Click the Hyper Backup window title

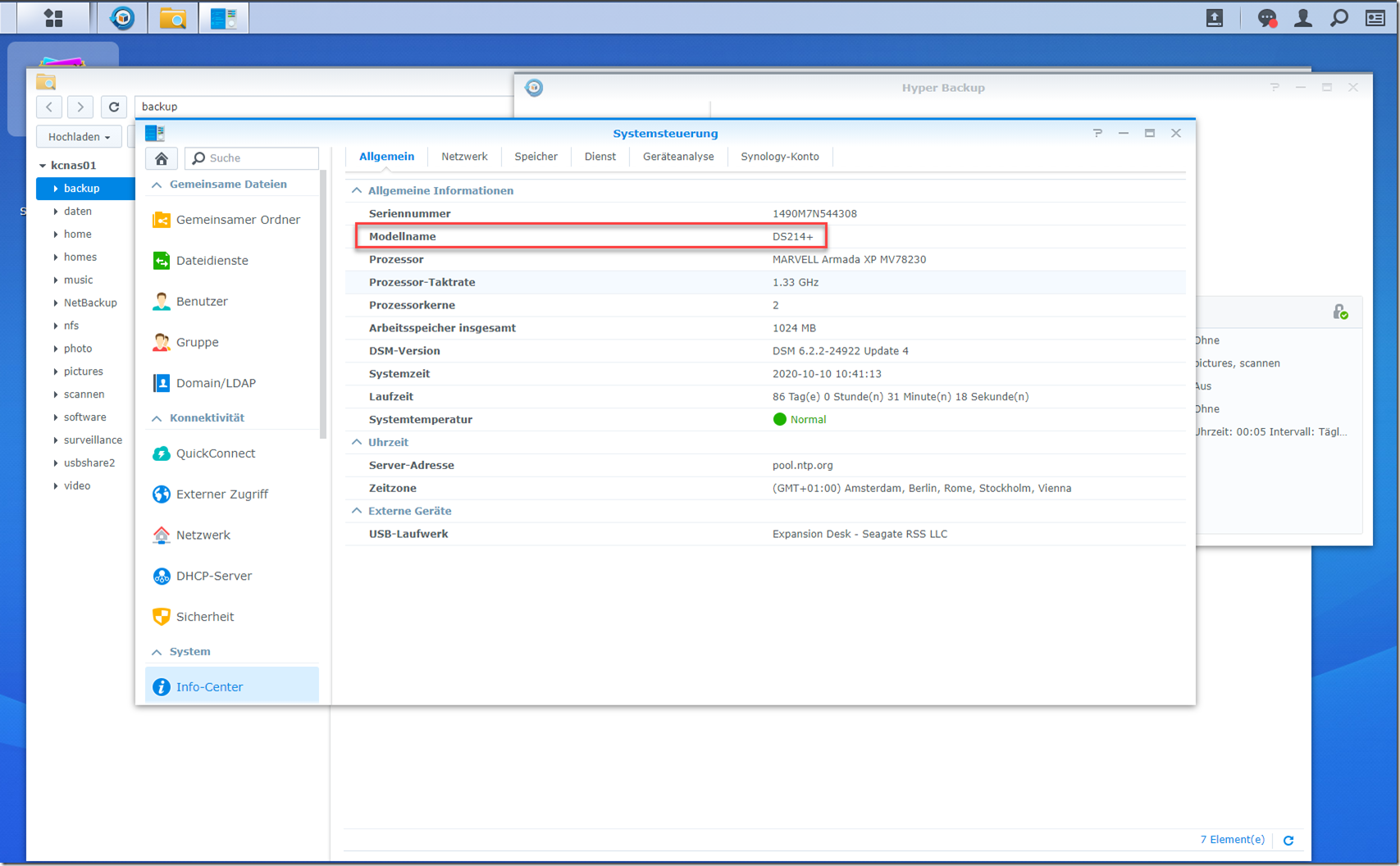[943, 88]
